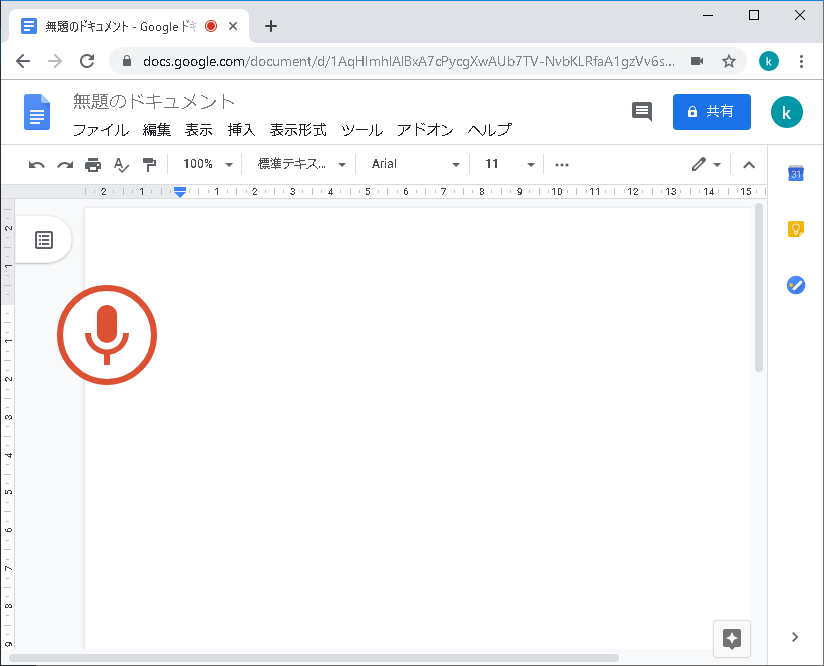Click the redo arrow icon
The height and width of the screenshot is (666, 824).
65,164
